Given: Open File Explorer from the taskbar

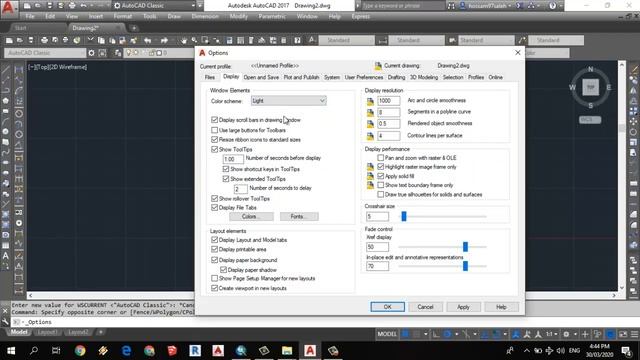Looking at the screenshot, I should 287,350.
